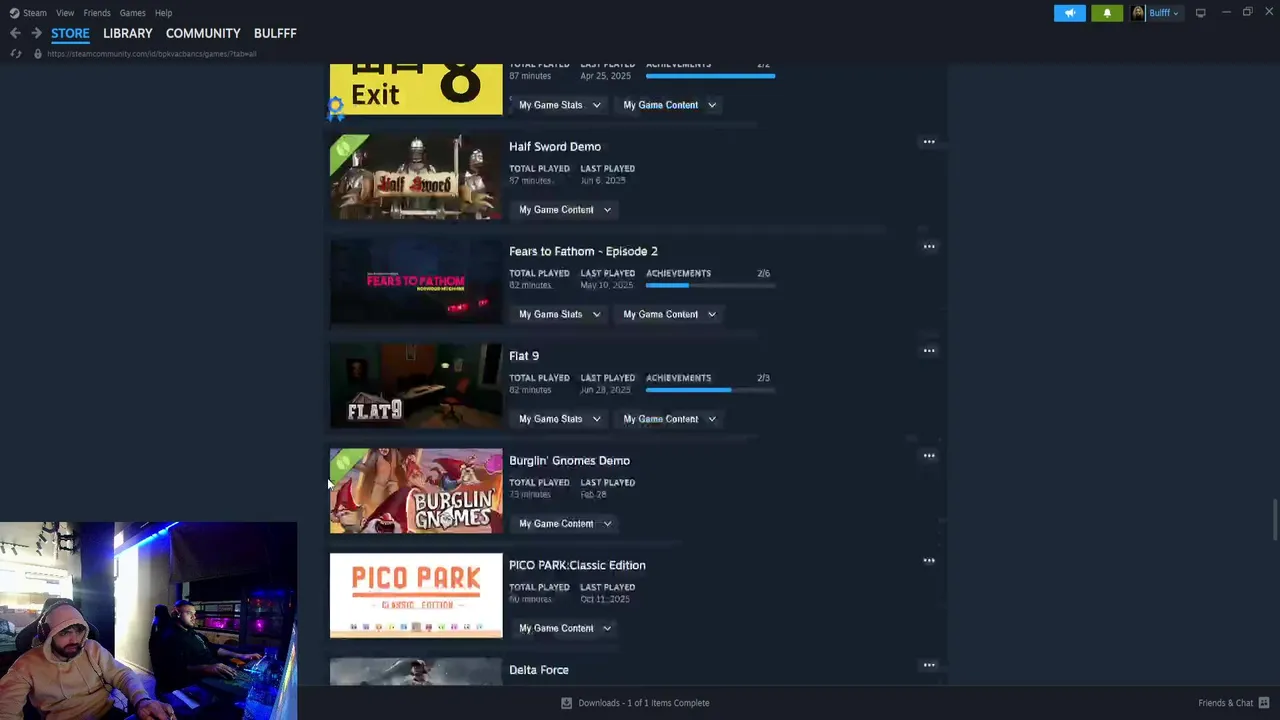Go back with the left arrow
Image resolution: width=1280 pixels, height=720 pixels.
[x=15, y=33]
